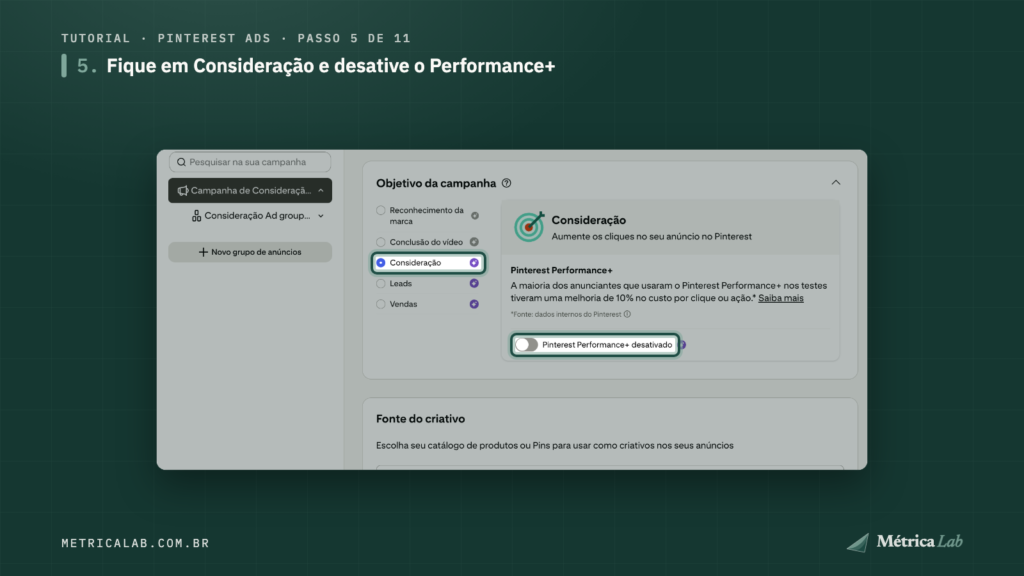Select Reconhecimento da marca radio button
1024x576 pixels.
[381, 210]
